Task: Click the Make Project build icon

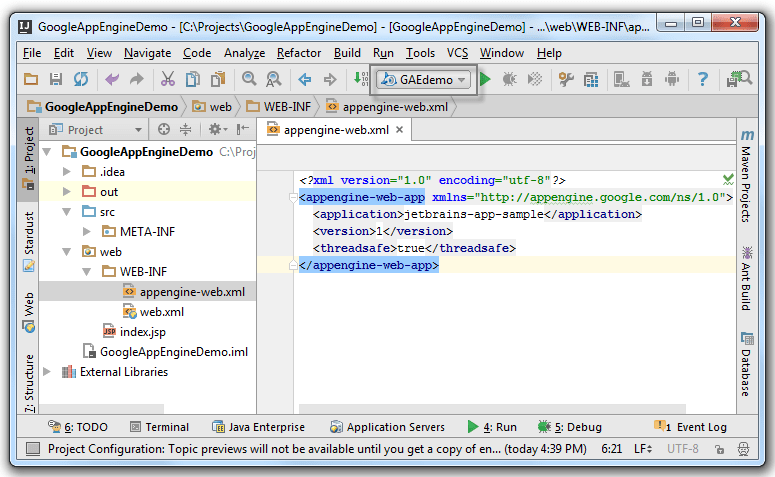Action: pos(361,79)
